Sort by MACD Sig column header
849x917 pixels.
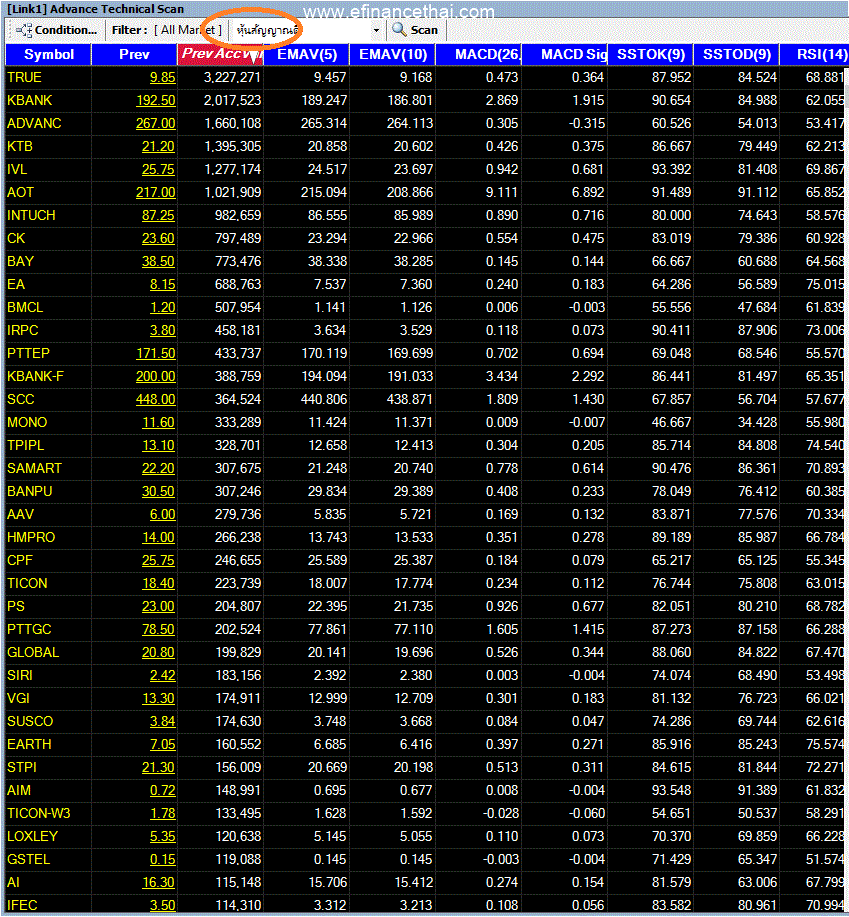(x=564, y=54)
